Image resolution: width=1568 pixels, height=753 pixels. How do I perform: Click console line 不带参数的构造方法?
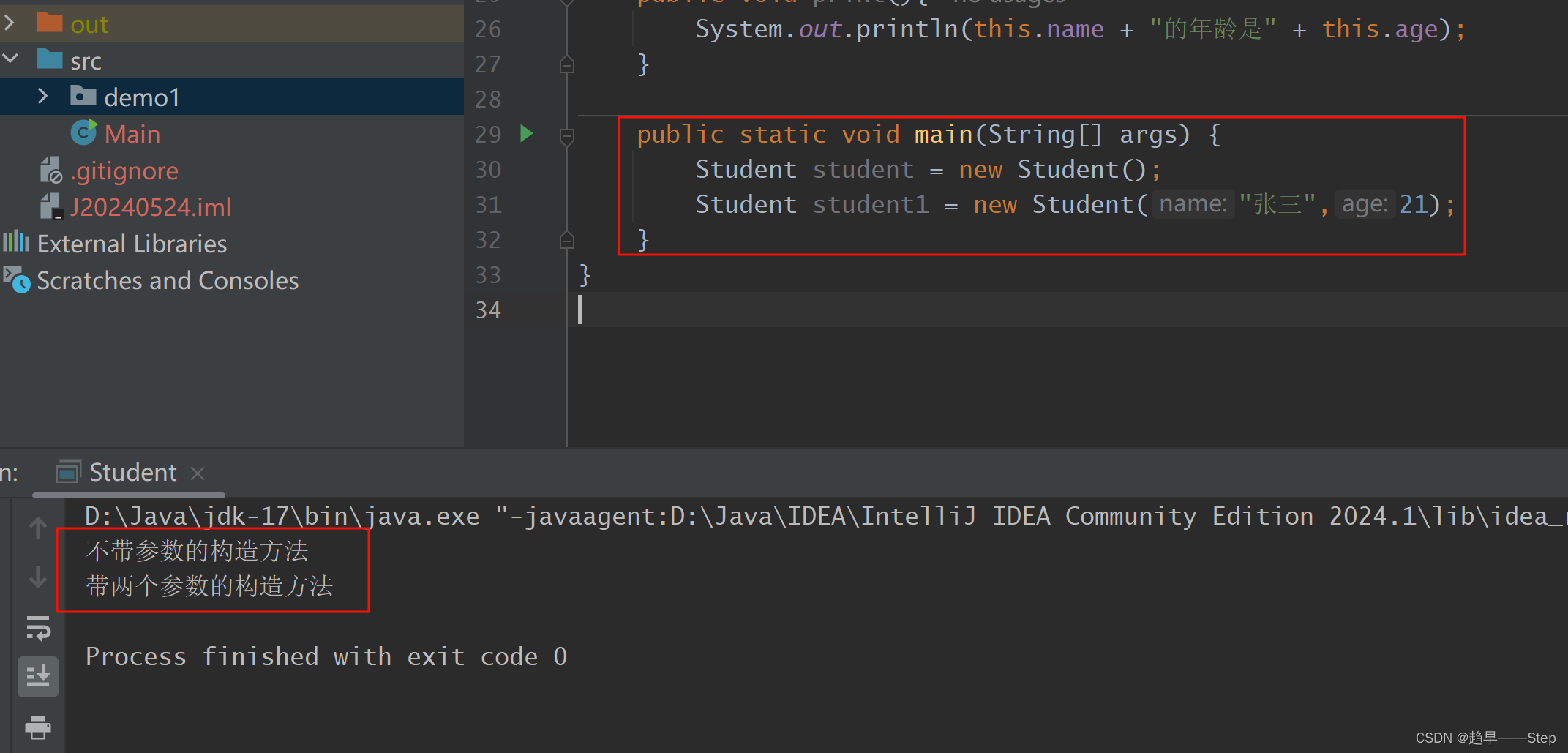(x=197, y=551)
